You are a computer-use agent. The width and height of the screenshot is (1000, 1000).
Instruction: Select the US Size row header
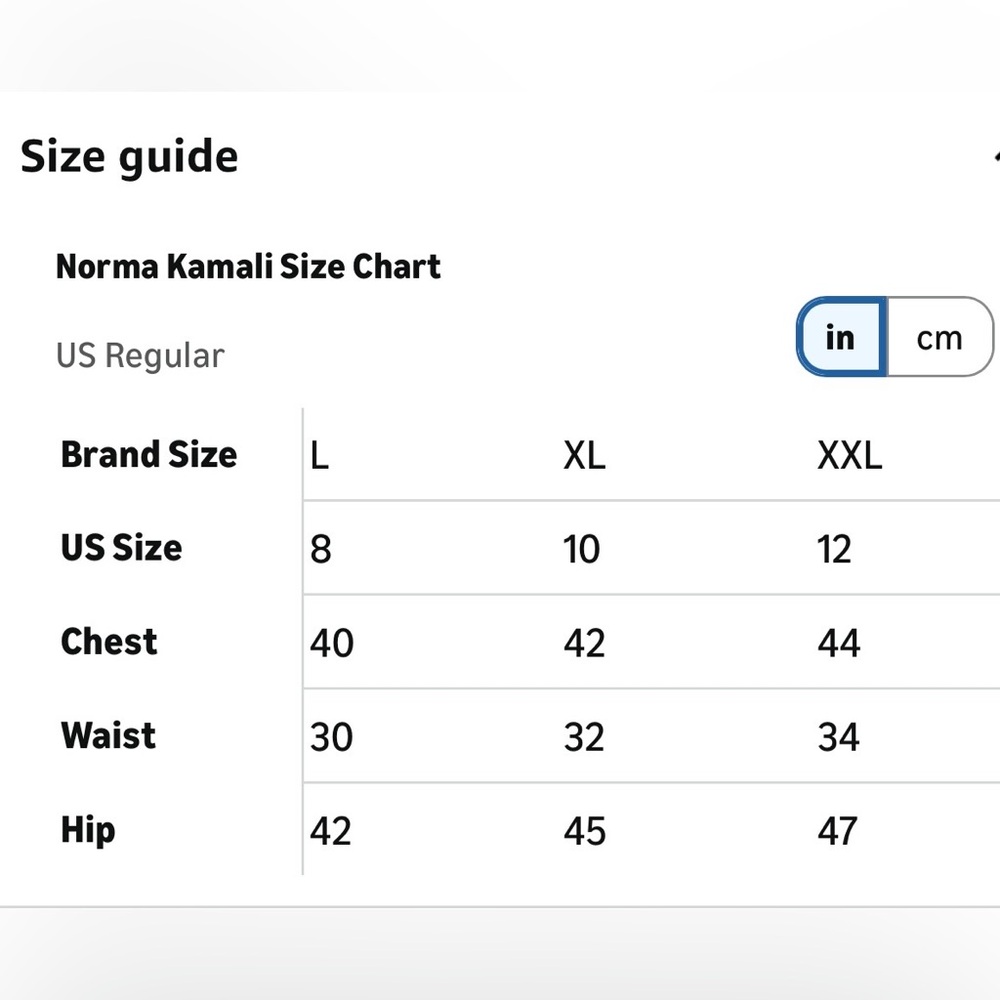[121, 547]
